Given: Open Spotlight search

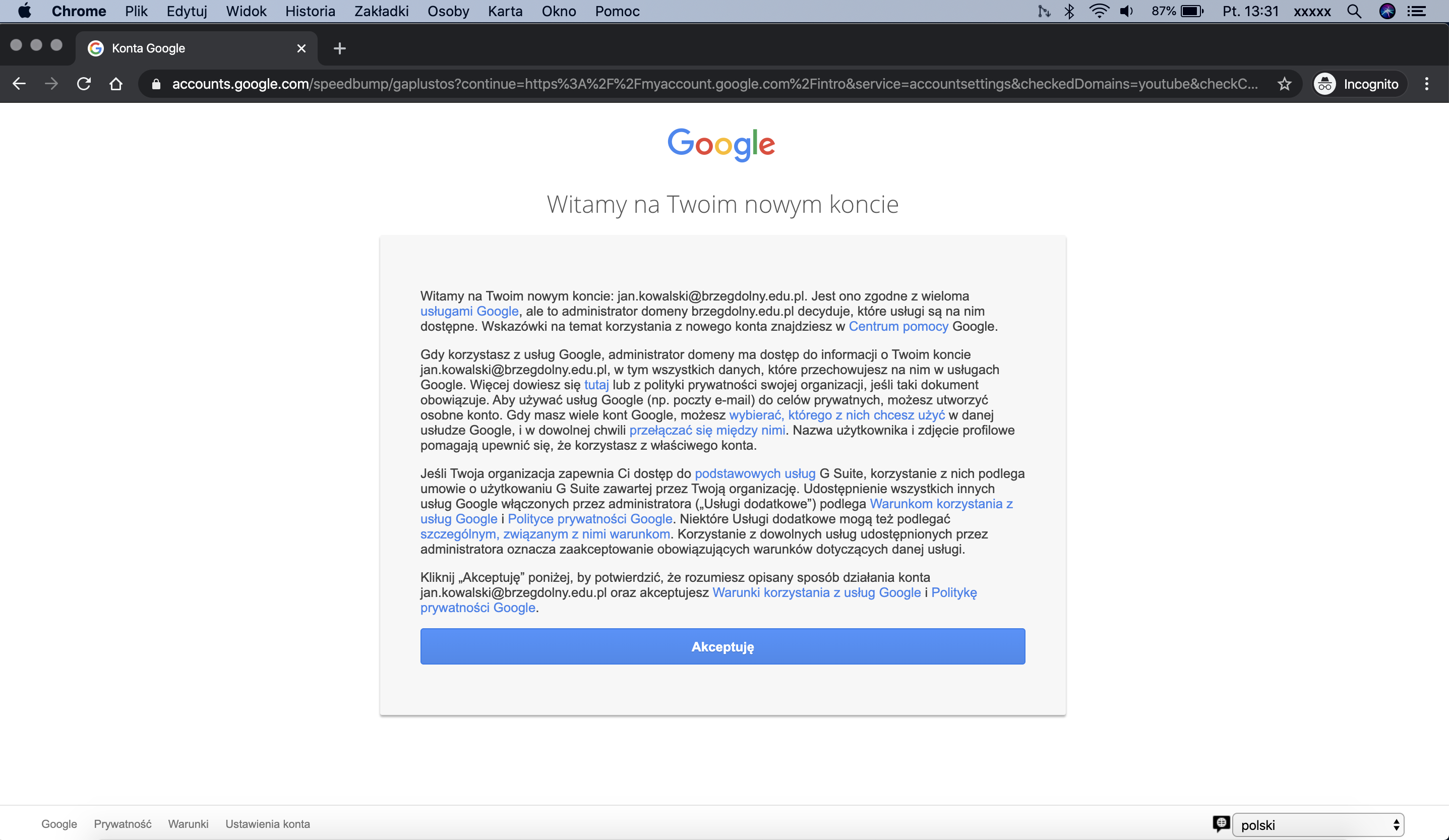Looking at the screenshot, I should [1354, 11].
